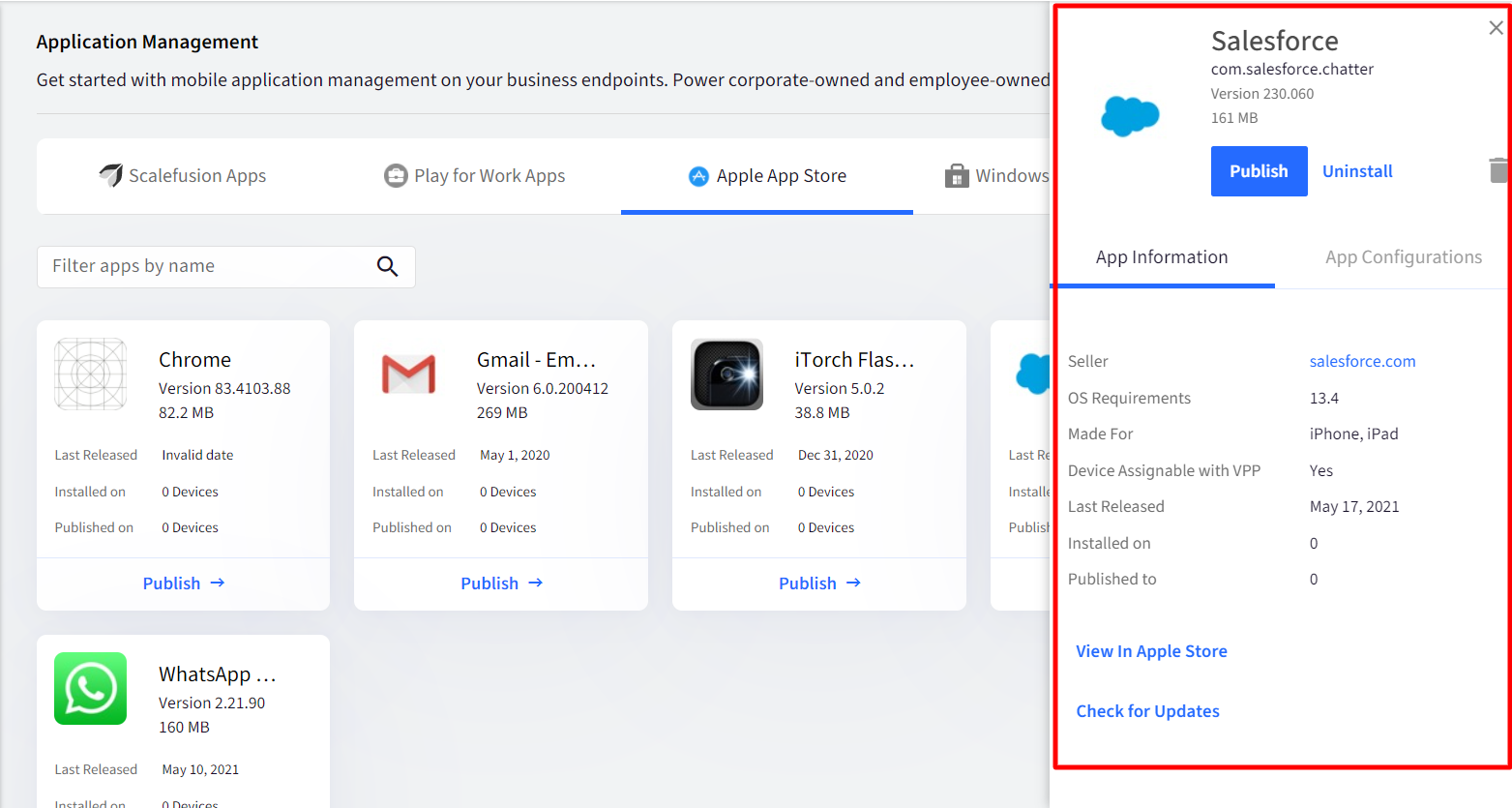This screenshot has height=808, width=1512.
Task: Click the Play for Work briefcase icon
Action: (396, 175)
